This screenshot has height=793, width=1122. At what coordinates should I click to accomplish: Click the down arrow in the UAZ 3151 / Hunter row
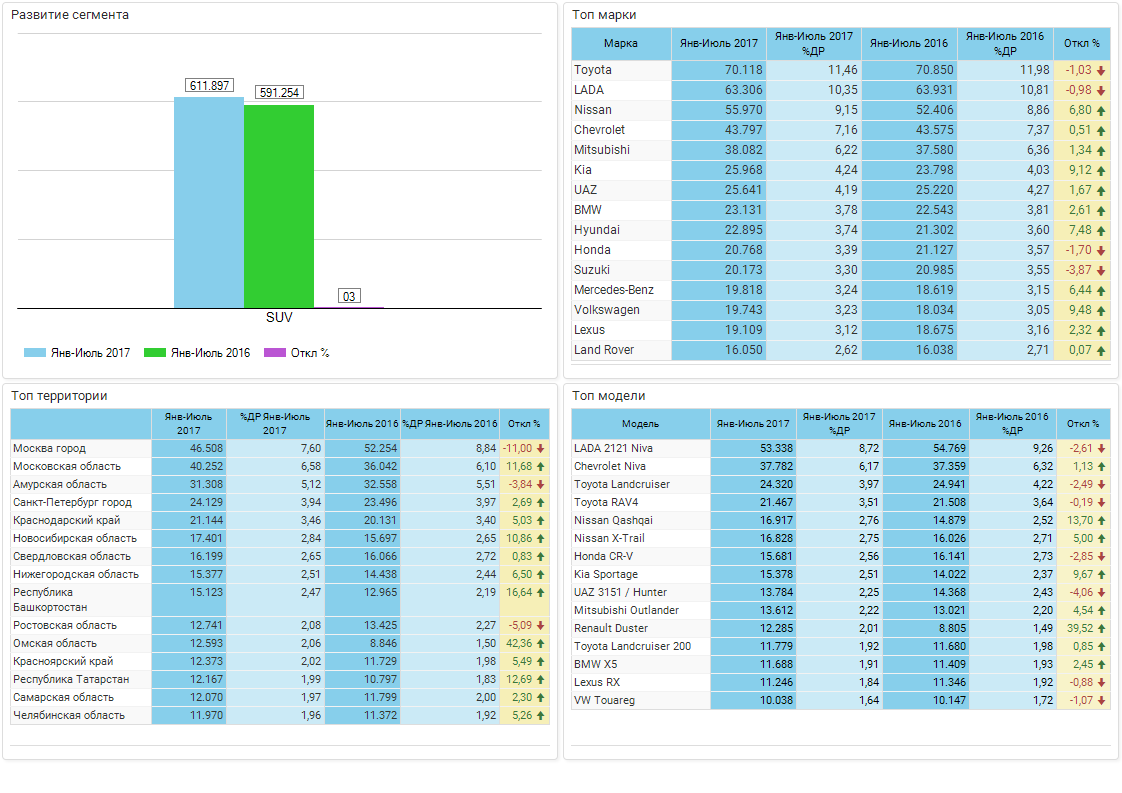pyautogui.click(x=1101, y=593)
